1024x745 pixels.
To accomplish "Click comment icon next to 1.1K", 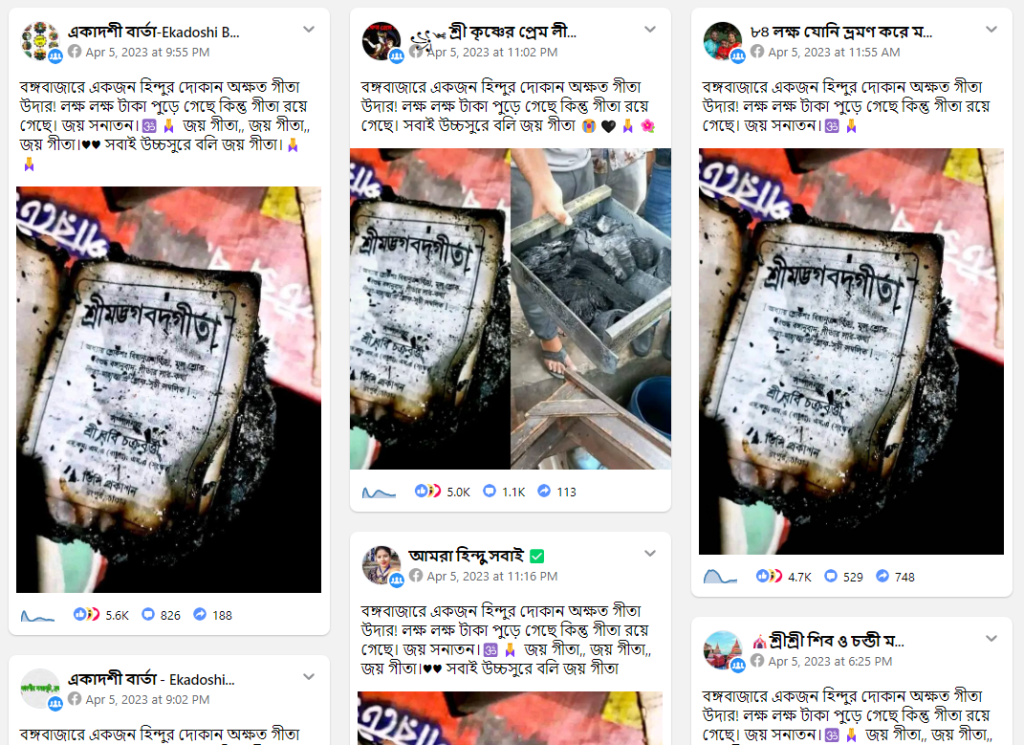I will point(489,491).
